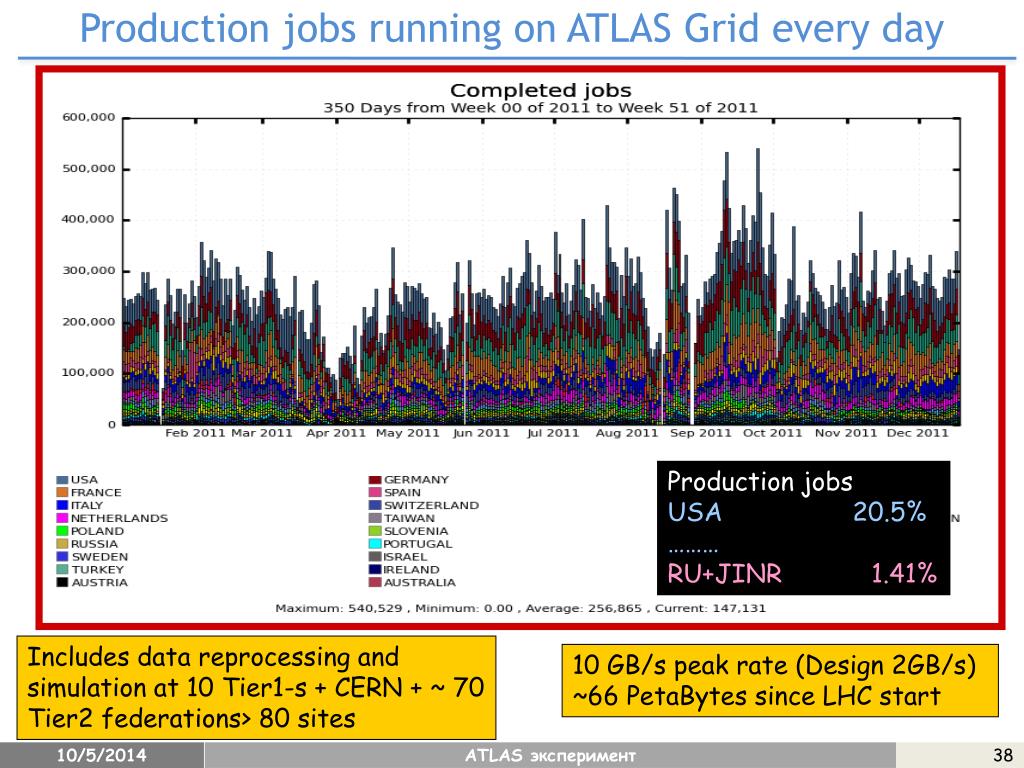This screenshot has height=768, width=1024.
Task: Click the GERMANY legend color swatch
Action: coord(375,480)
